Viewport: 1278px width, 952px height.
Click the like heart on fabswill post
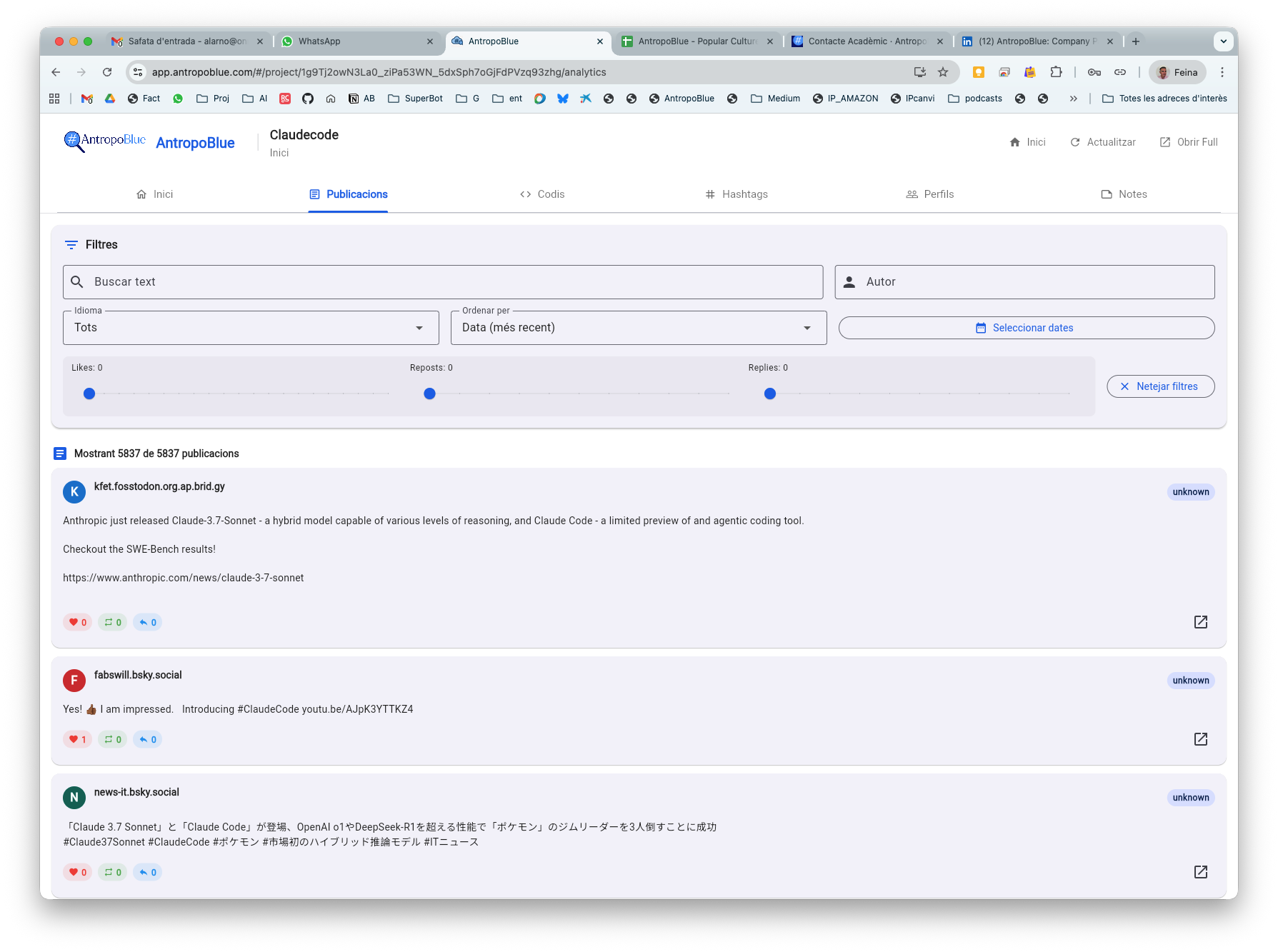click(74, 739)
